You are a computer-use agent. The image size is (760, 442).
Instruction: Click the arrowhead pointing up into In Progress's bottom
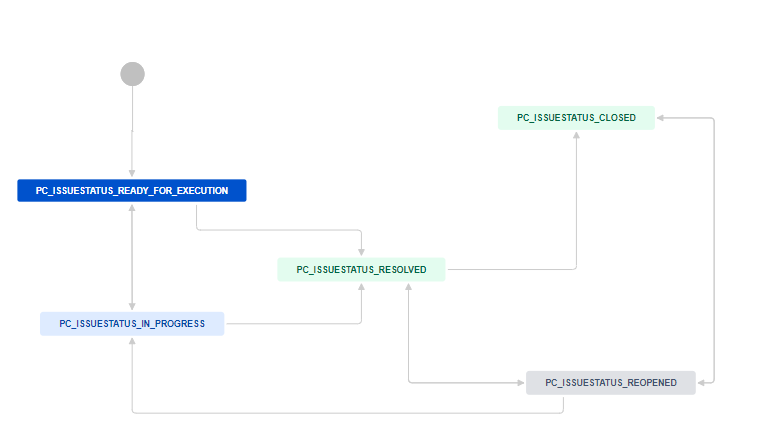(x=132, y=342)
